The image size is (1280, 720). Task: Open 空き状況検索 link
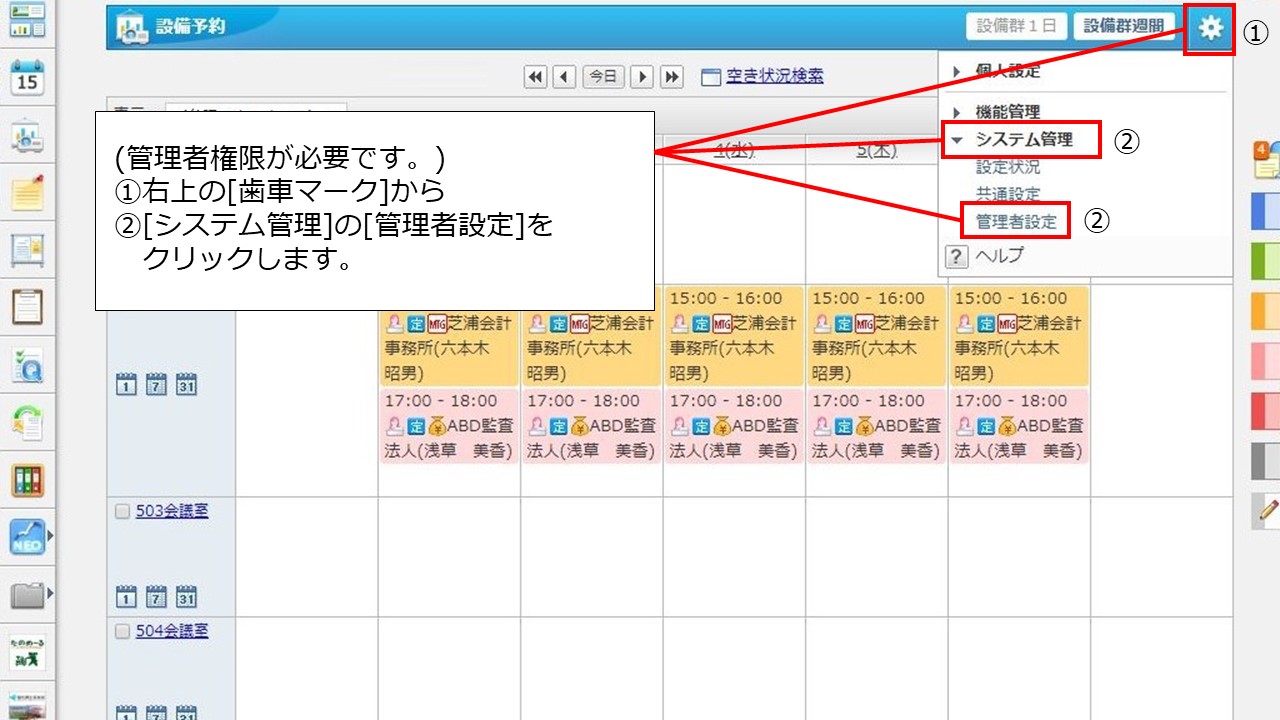(775, 77)
